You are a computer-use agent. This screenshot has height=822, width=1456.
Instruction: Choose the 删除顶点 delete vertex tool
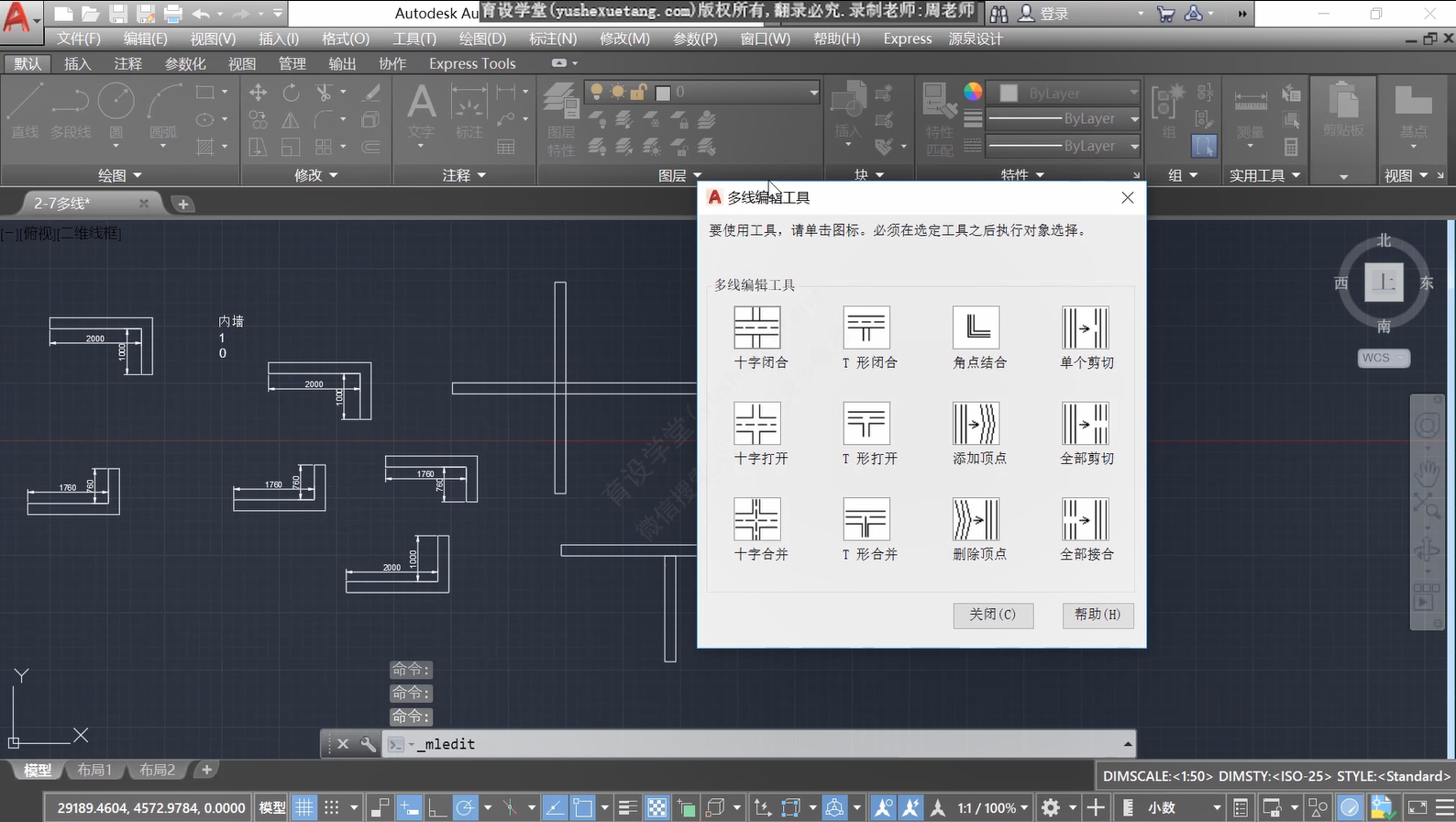976,519
